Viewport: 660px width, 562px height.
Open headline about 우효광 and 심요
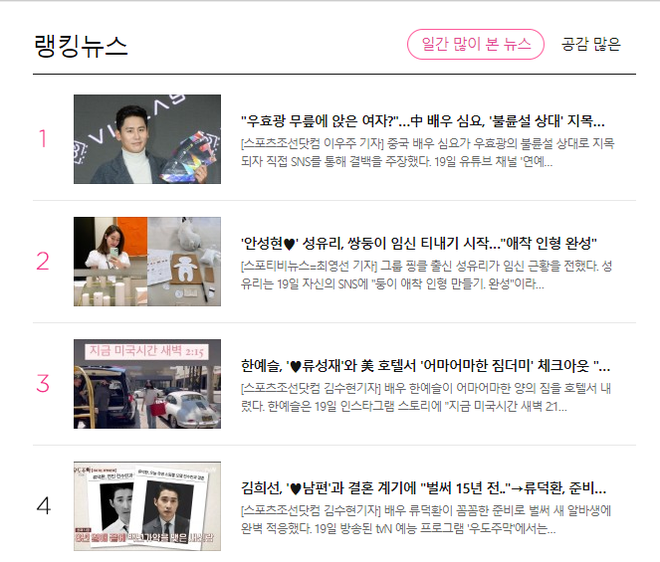423,121
